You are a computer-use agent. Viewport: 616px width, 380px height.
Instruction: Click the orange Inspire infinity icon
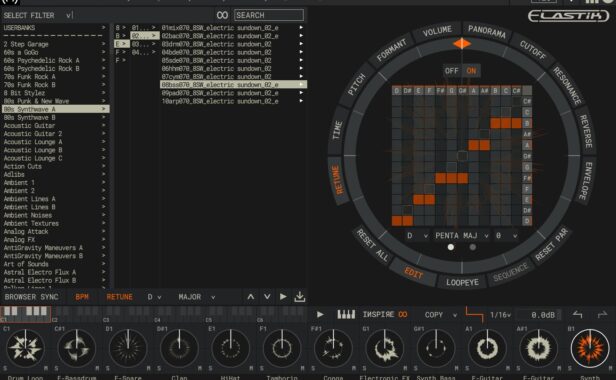[x=403, y=315]
